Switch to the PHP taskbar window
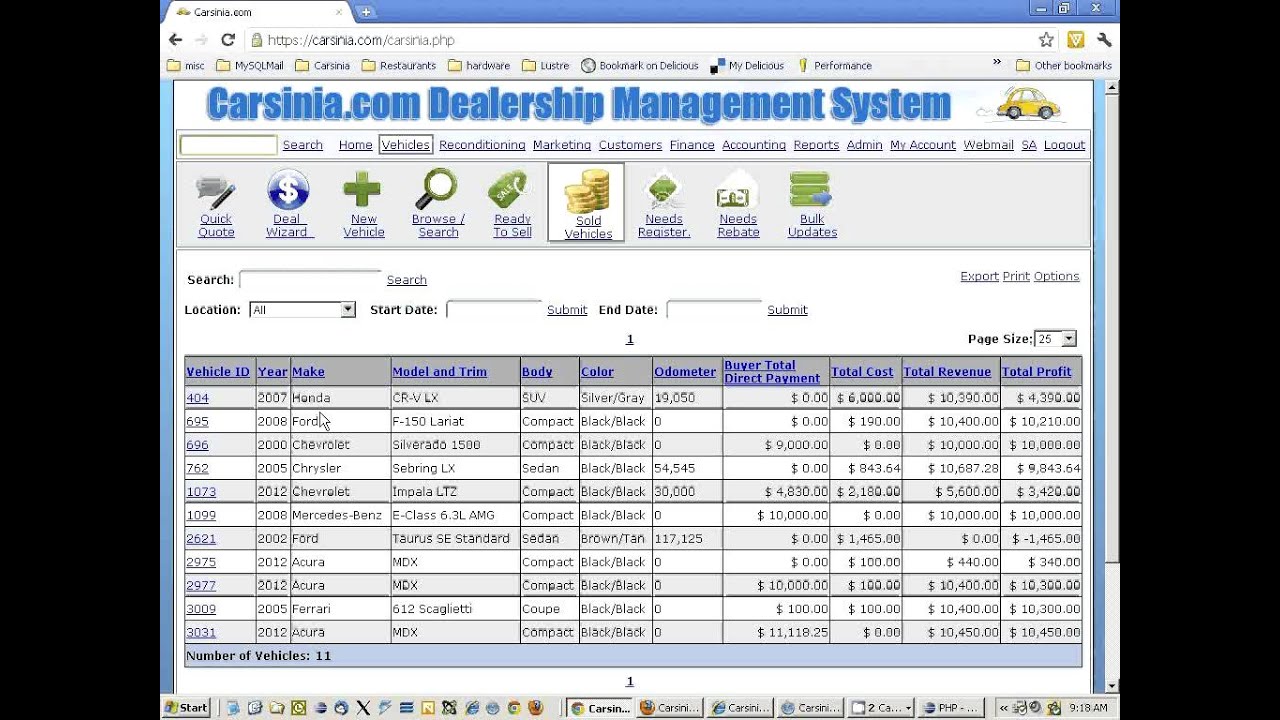 click(949, 708)
